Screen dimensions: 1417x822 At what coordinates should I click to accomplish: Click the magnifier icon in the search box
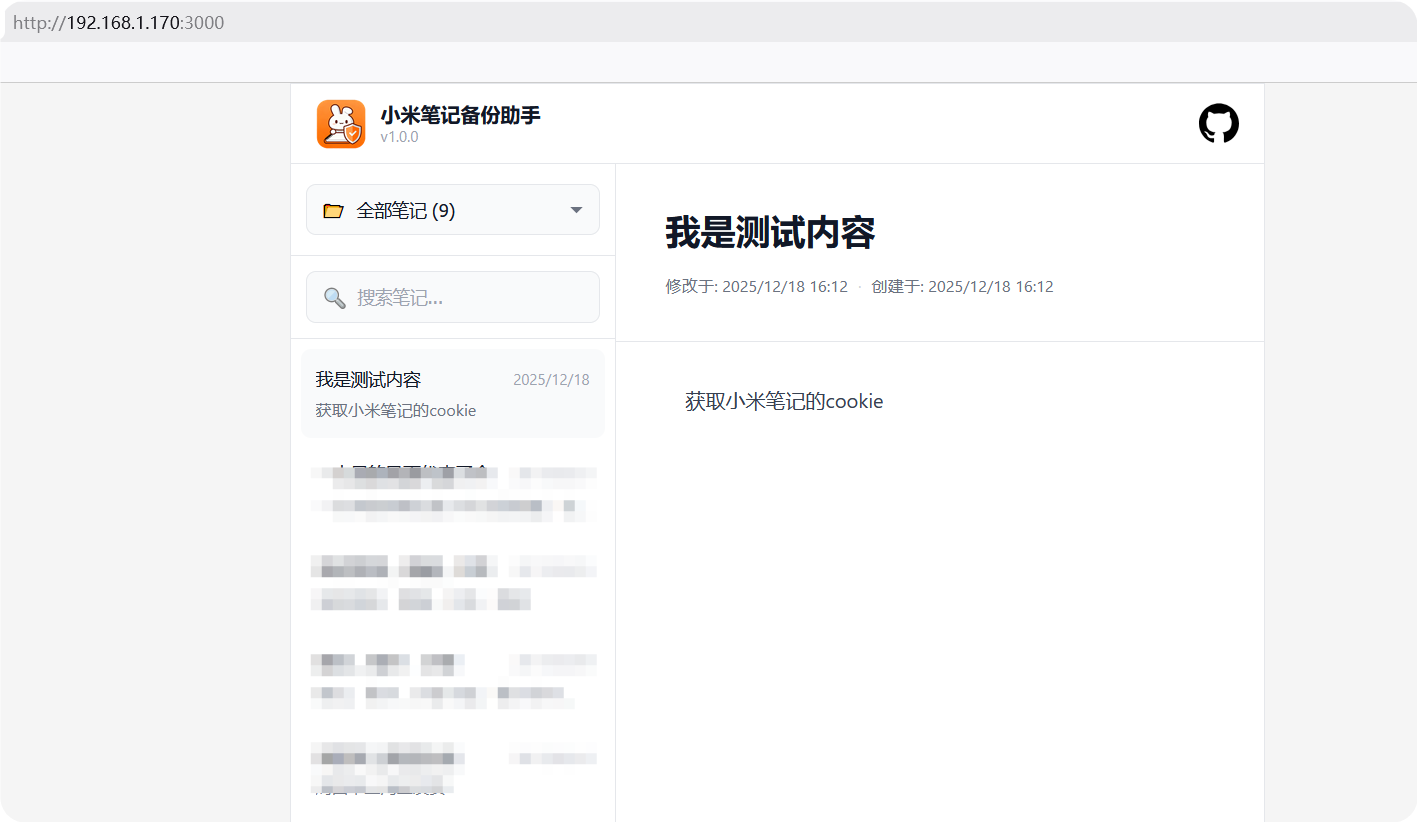click(x=335, y=297)
